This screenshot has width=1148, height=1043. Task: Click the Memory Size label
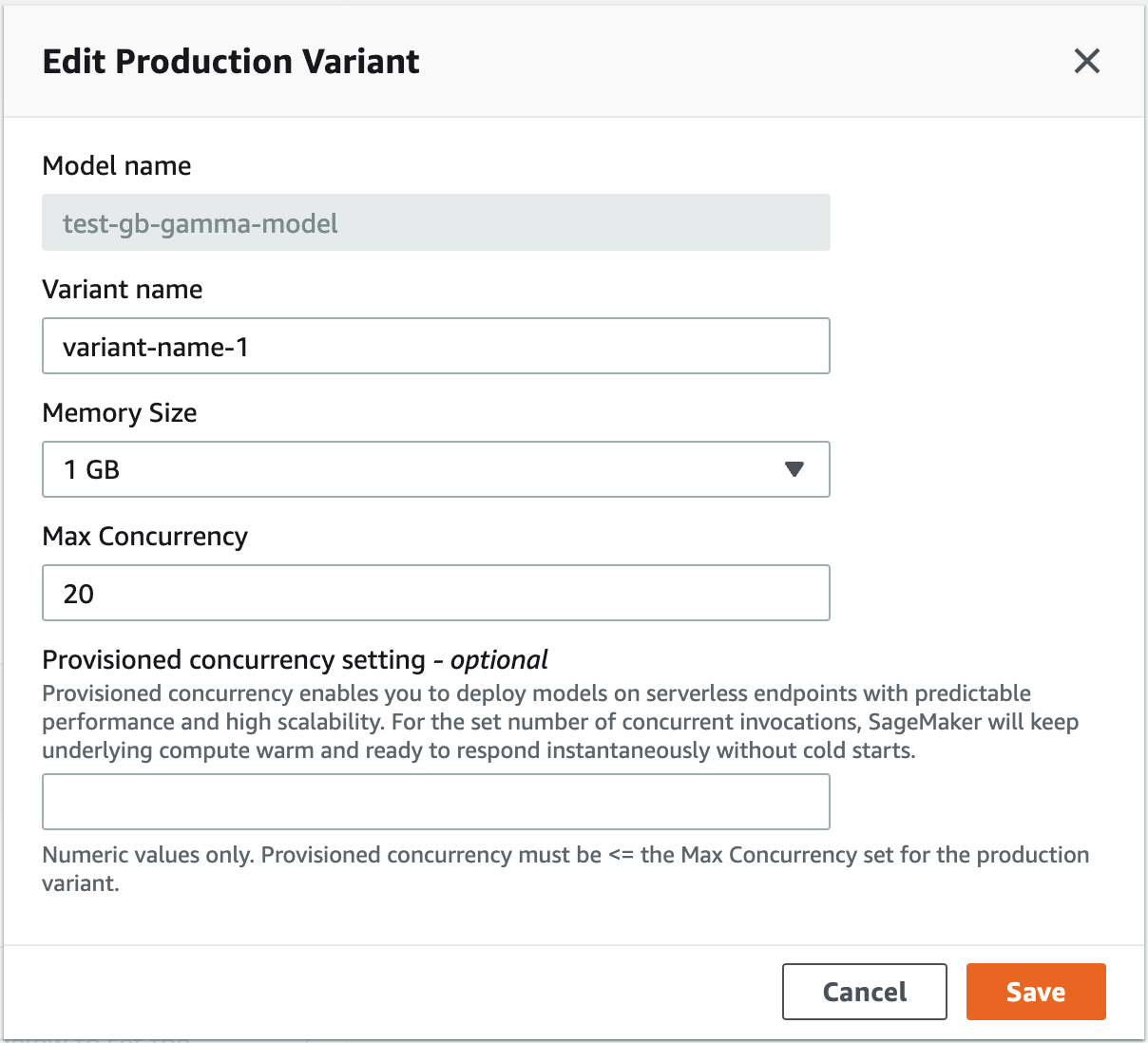pyautogui.click(x=120, y=412)
